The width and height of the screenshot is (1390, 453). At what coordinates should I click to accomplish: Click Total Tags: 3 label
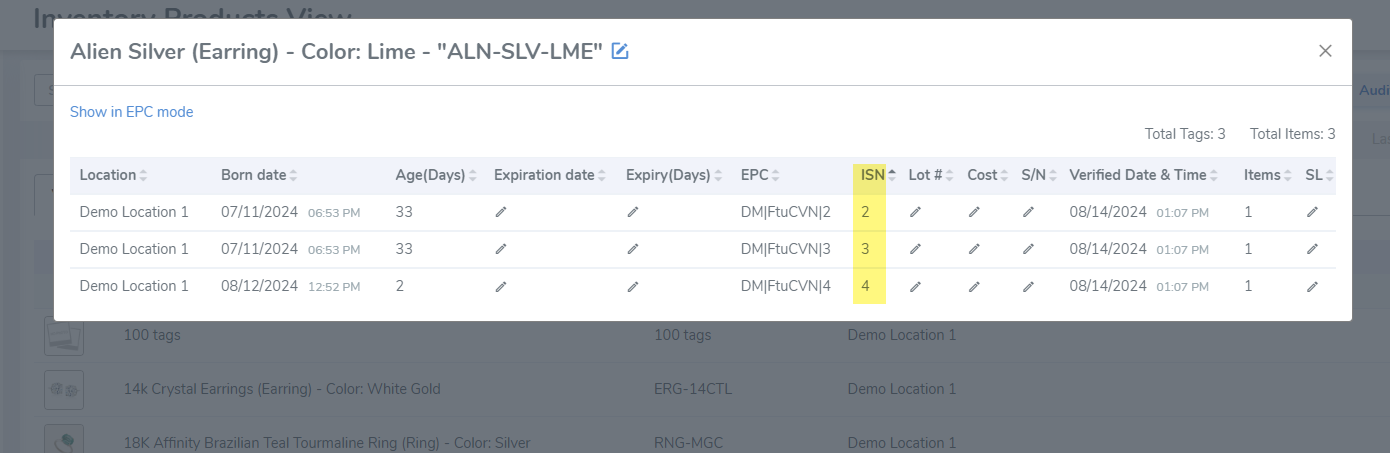tap(1185, 134)
